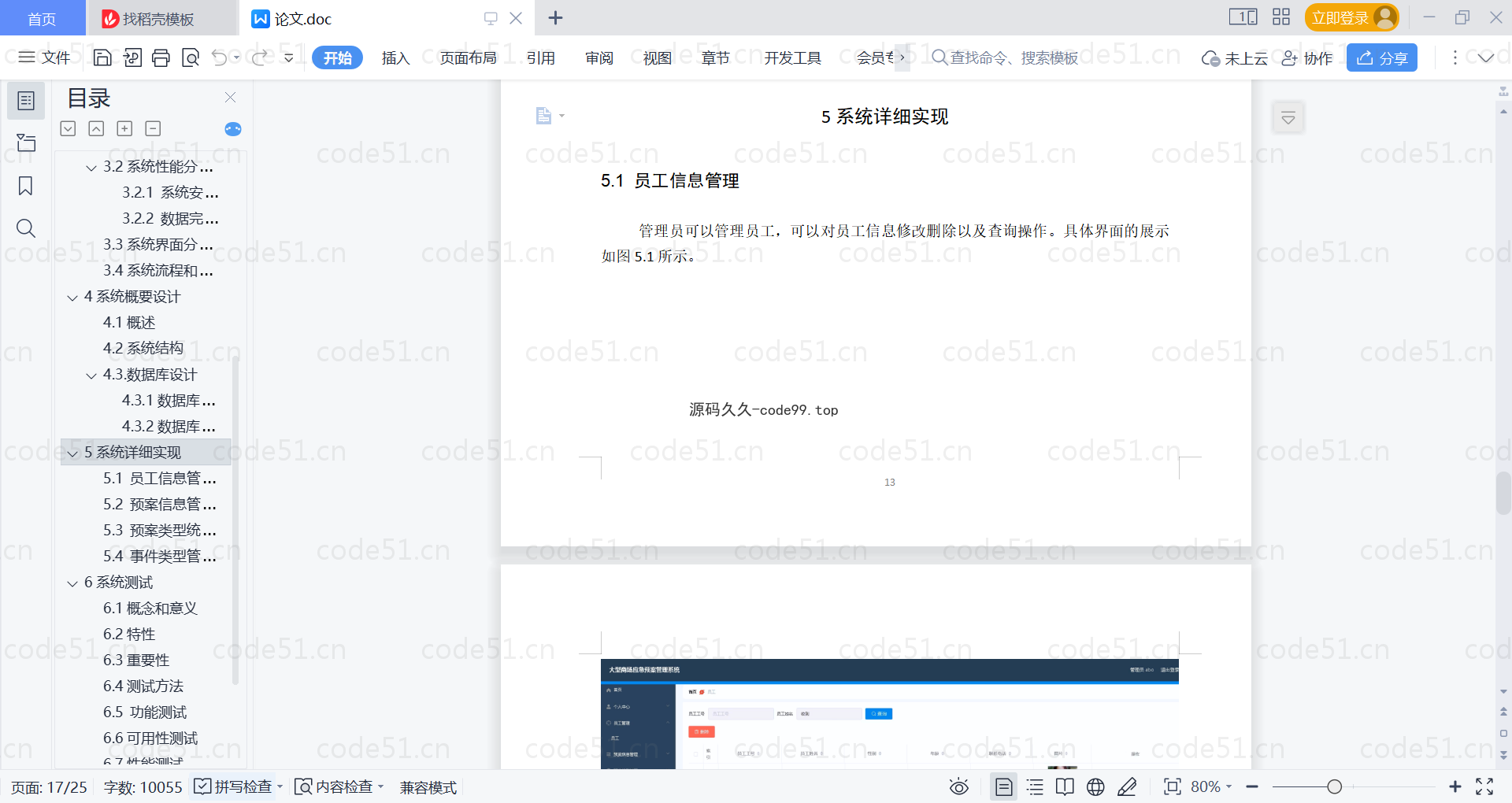Expand all outline levels icon

click(69, 128)
